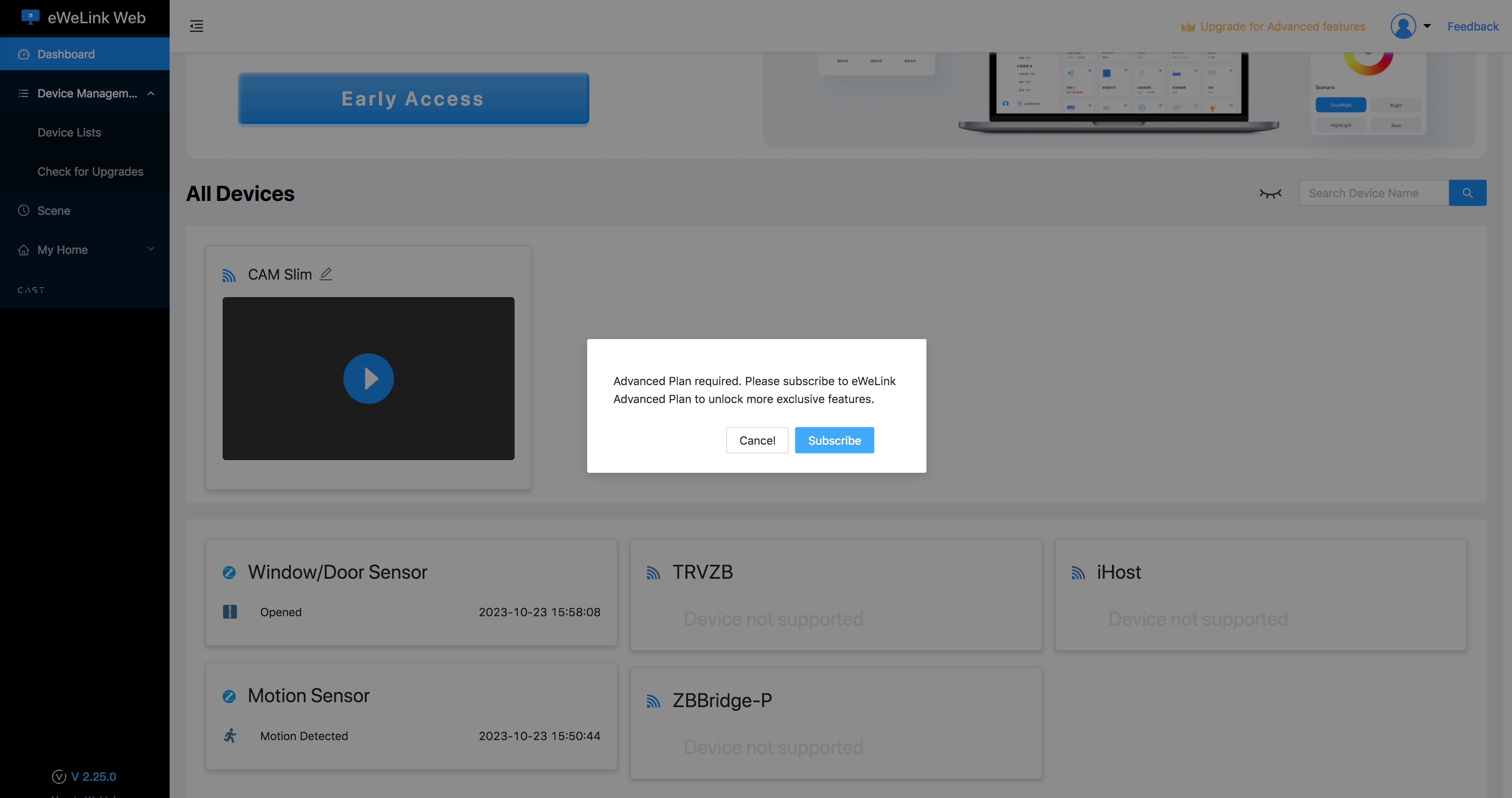The width and height of the screenshot is (1512, 798).
Task: Click the pencil icon beside CAM Slim
Action: click(x=326, y=274)
